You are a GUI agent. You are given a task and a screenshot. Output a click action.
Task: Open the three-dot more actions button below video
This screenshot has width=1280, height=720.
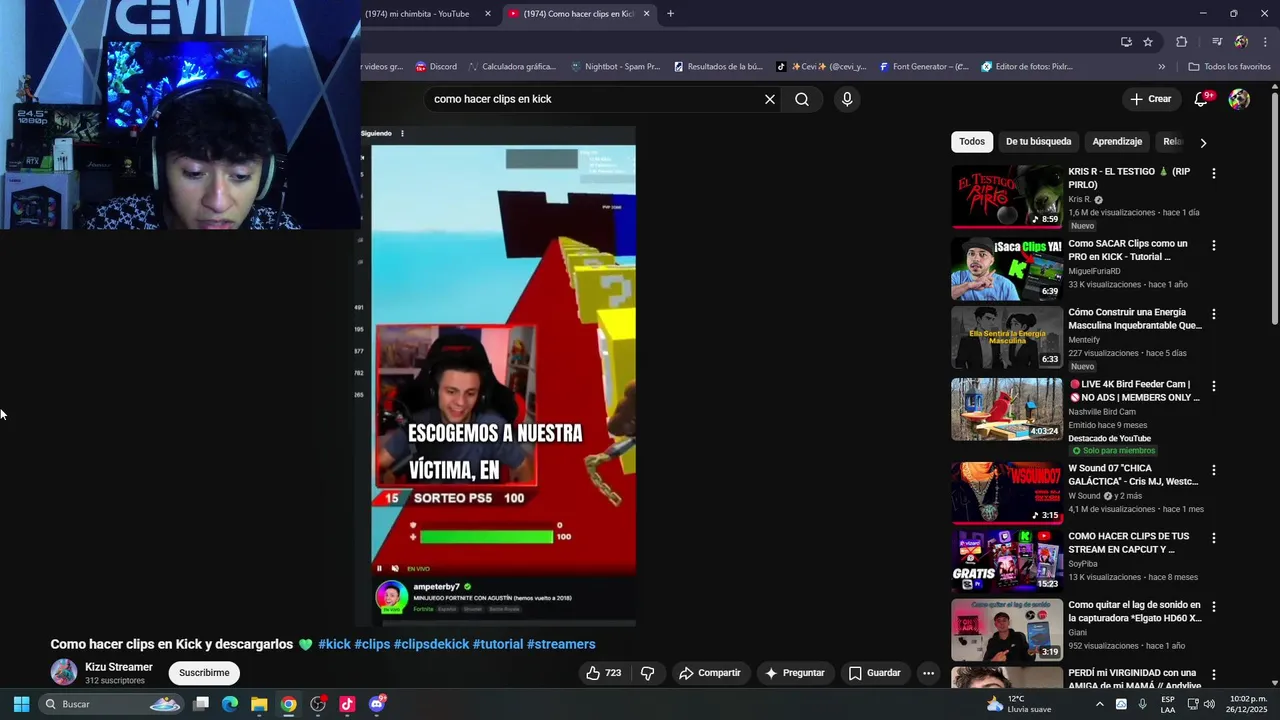(928, 673)
